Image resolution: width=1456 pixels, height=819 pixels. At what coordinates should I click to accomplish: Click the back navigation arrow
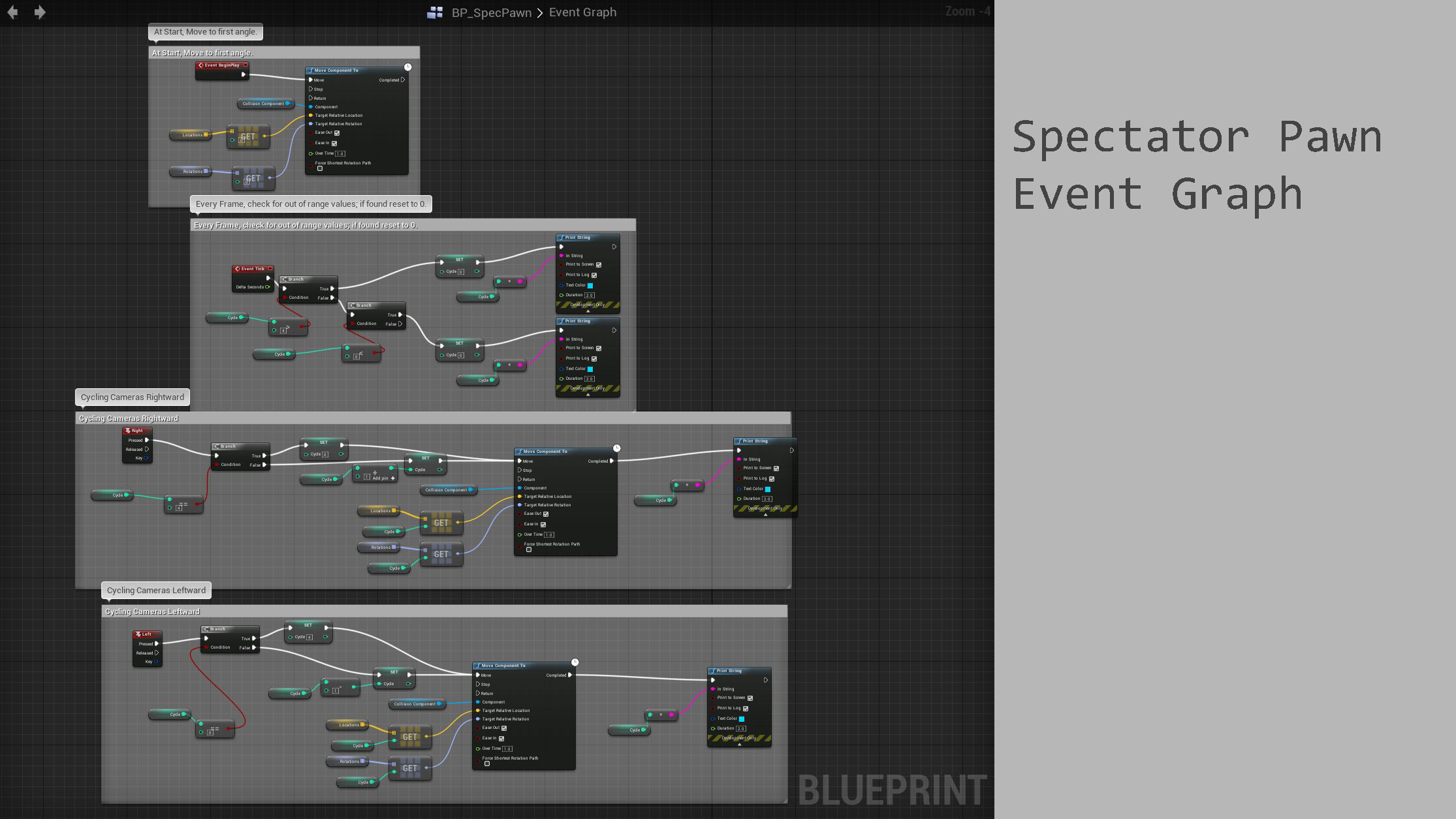click(x=12, y=12)
